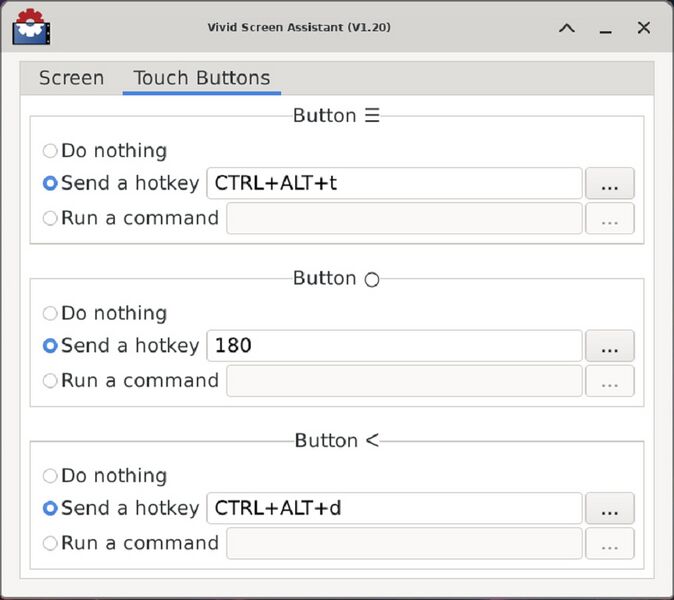Set Button < to Do nothing
Screen dimensions: 674x600
50,476
